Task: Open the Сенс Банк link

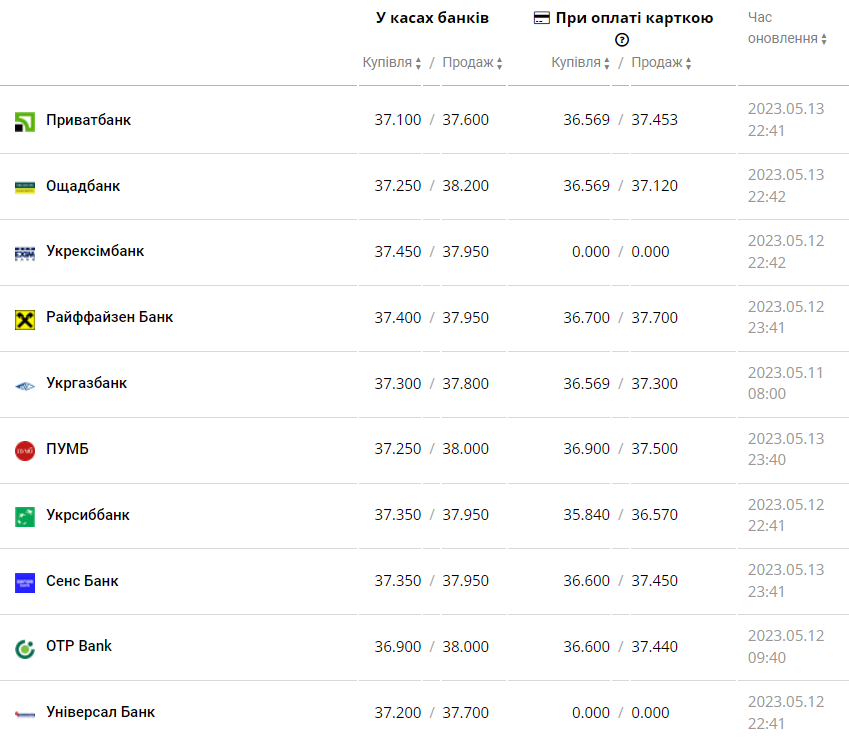Action: [82, 581]
